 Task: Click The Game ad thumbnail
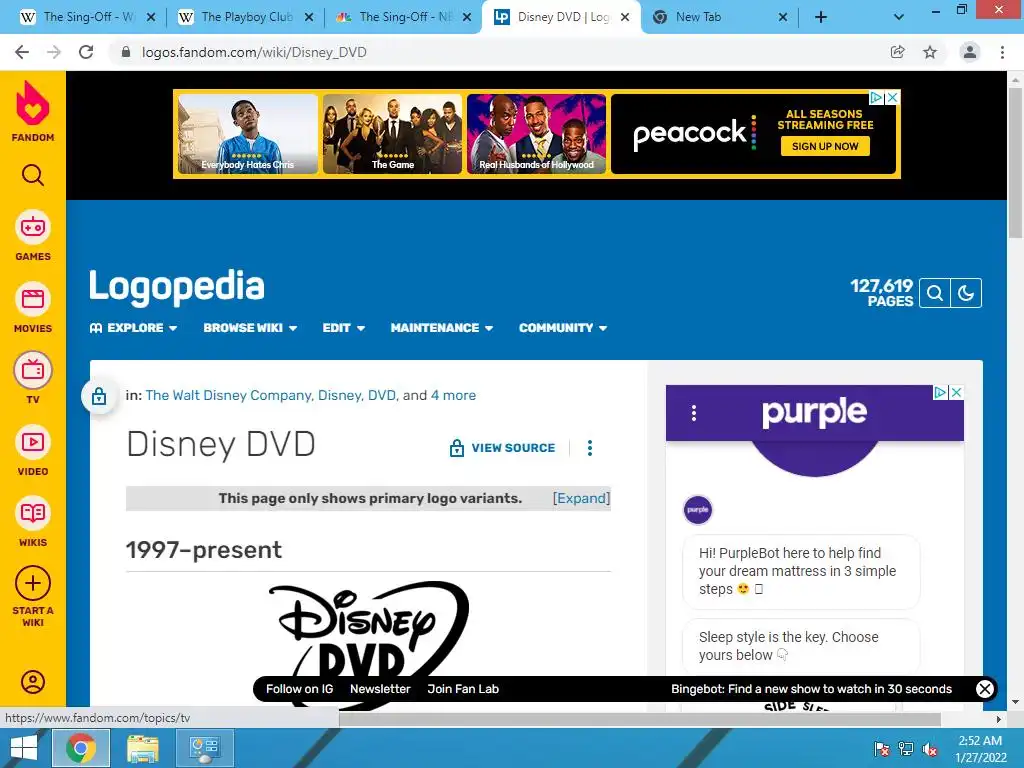click(x=392, y=134)
